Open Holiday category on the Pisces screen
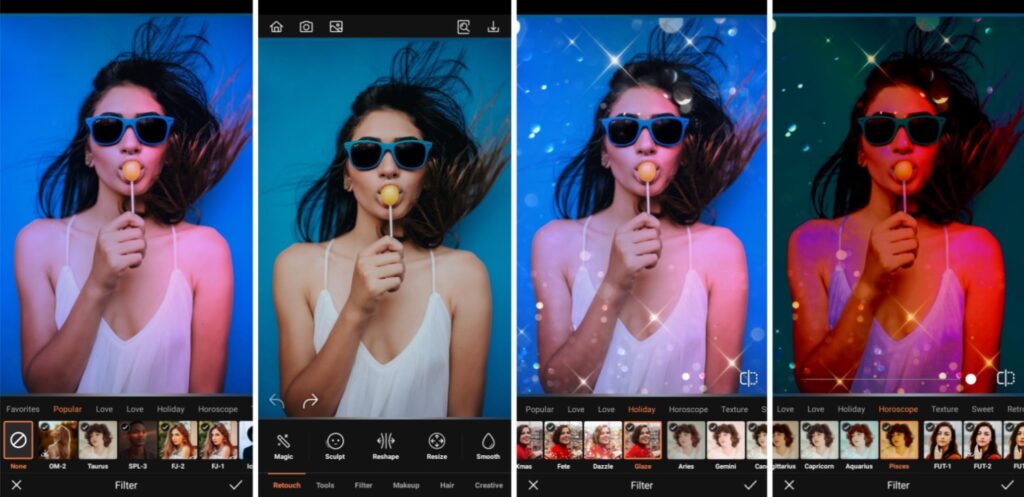 click(851, 409)
